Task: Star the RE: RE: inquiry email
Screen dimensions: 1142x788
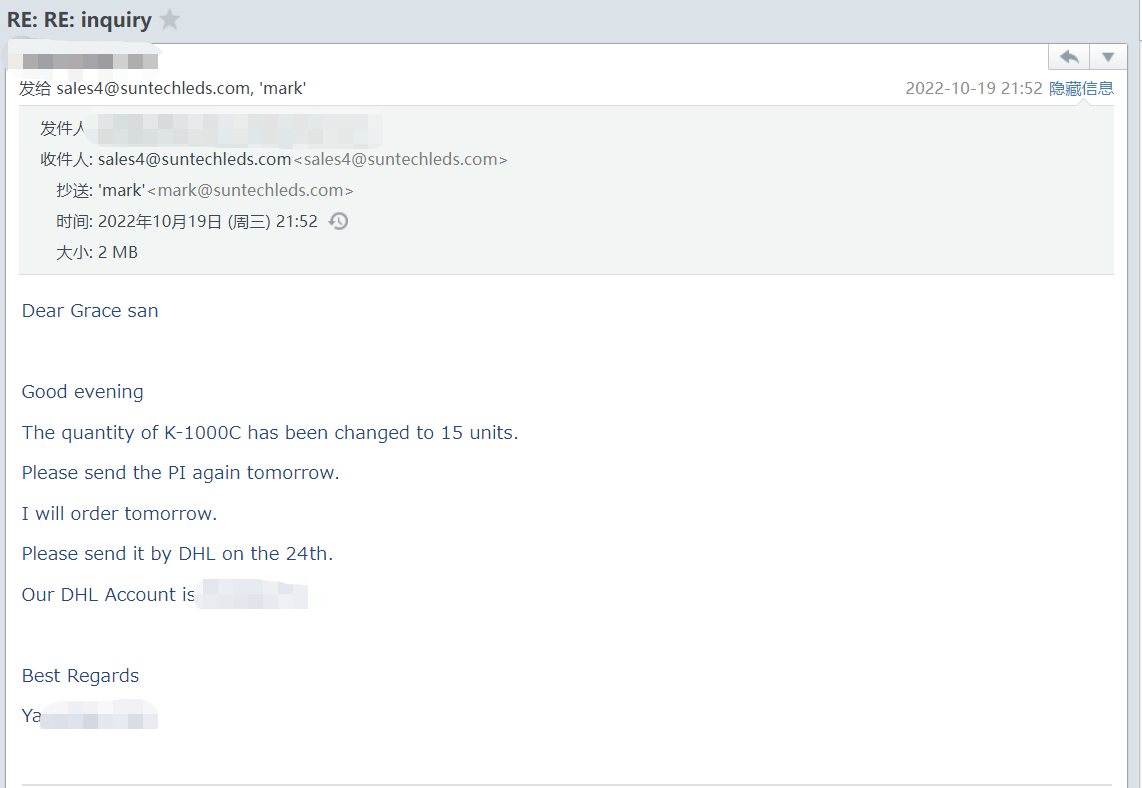Action: 170,19
